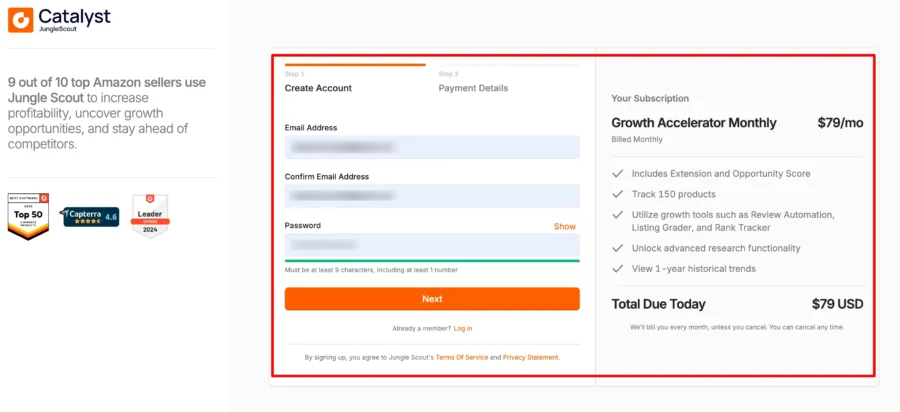
Task: Click checkmark beside Unlock advanced research functionality
Action: 618,248
